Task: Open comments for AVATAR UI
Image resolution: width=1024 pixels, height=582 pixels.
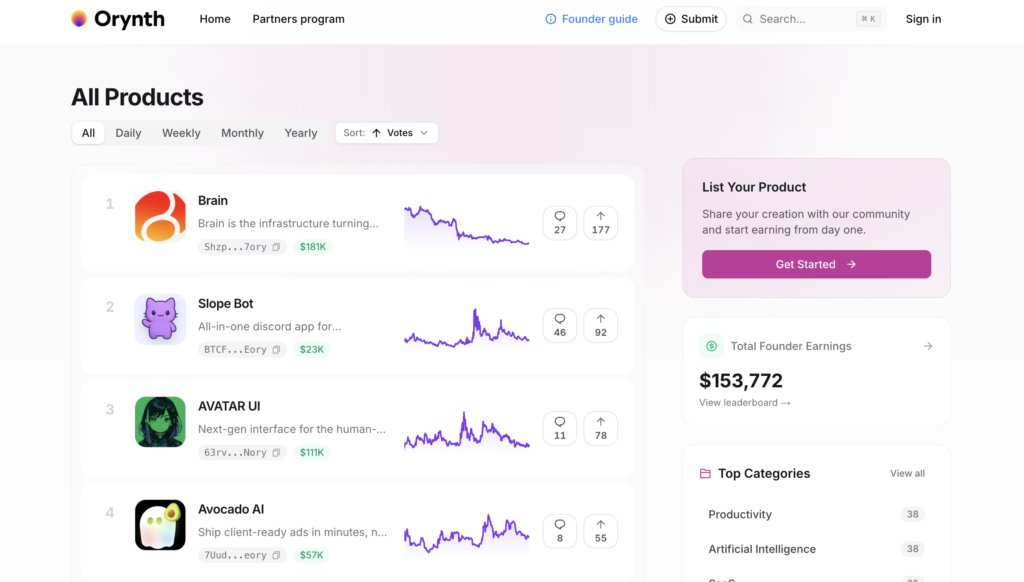Action: pyautogui.click(x=559, y=428)
